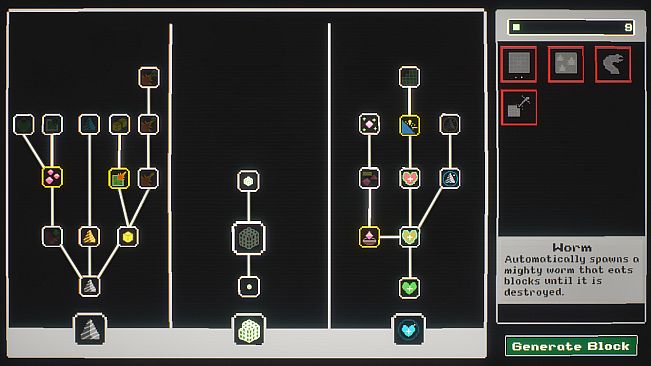This screenshot has height=366, width=651.
Task: Select the Worm ability slot
Action: tap(613, 64)
